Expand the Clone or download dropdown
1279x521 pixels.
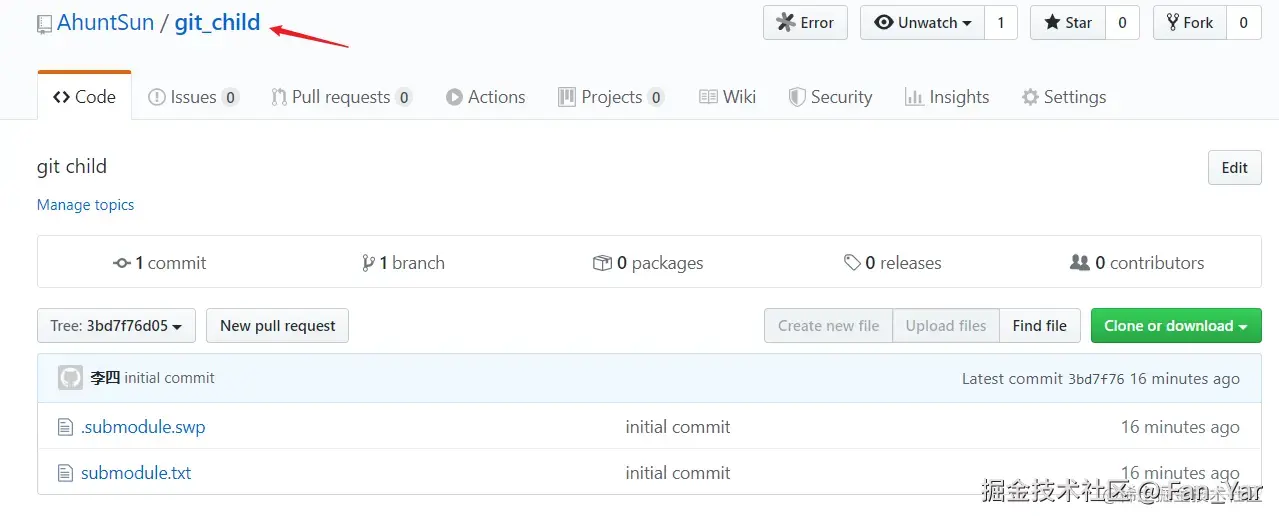[1175, 326]
